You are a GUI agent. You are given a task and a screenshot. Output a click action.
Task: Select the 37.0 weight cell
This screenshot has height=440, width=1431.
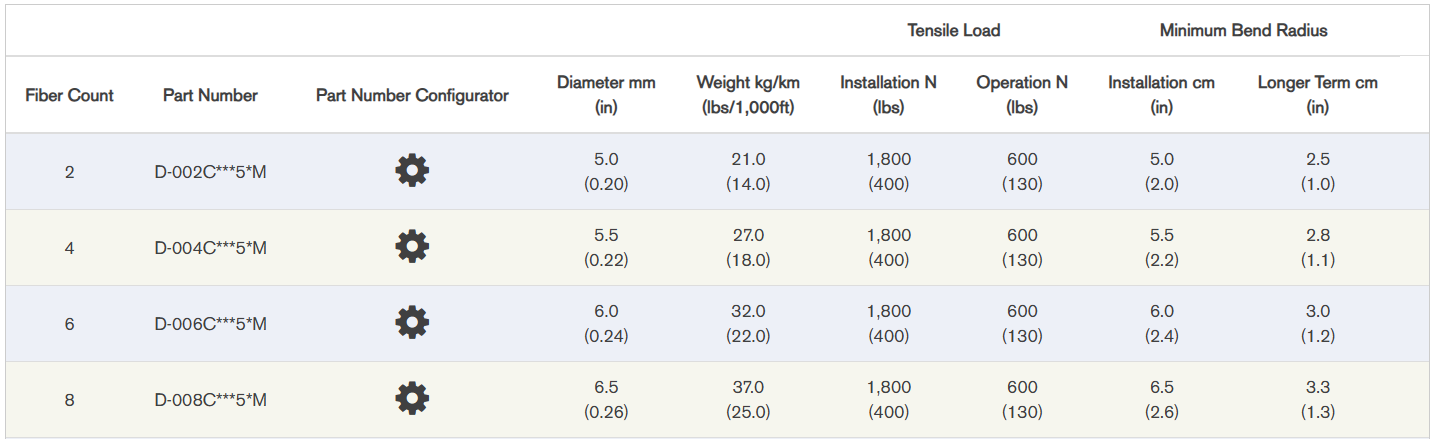pyautogui.click(x=748, y=387)
